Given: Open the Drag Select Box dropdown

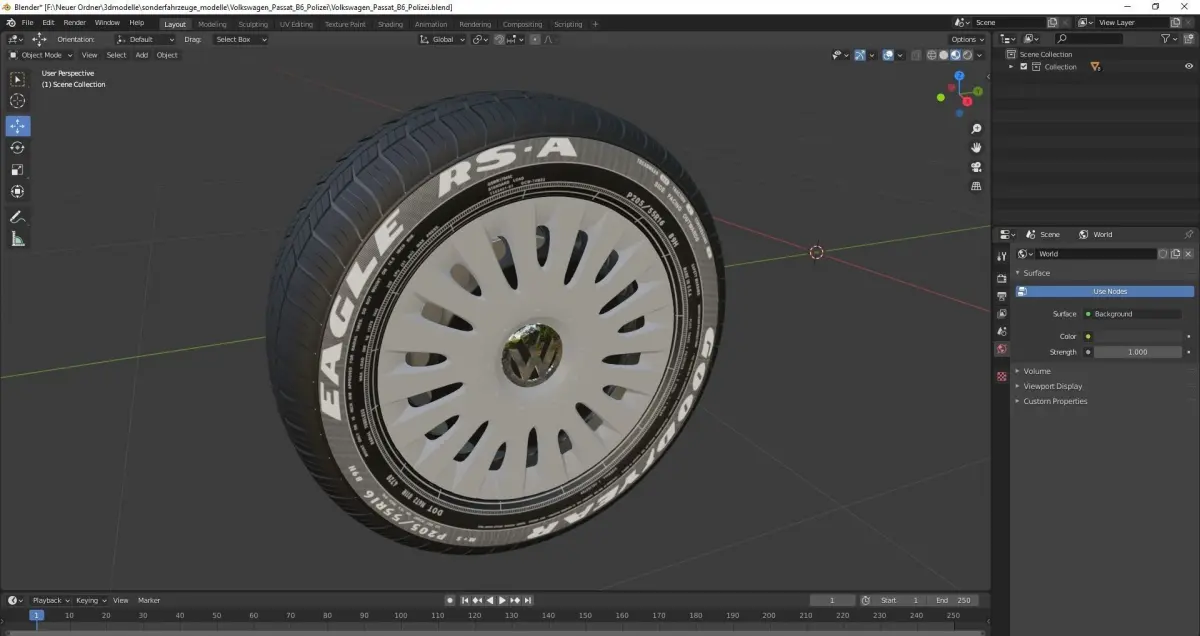Looking at the screenshot, I should pyautogui.click(x=241, y=39).
